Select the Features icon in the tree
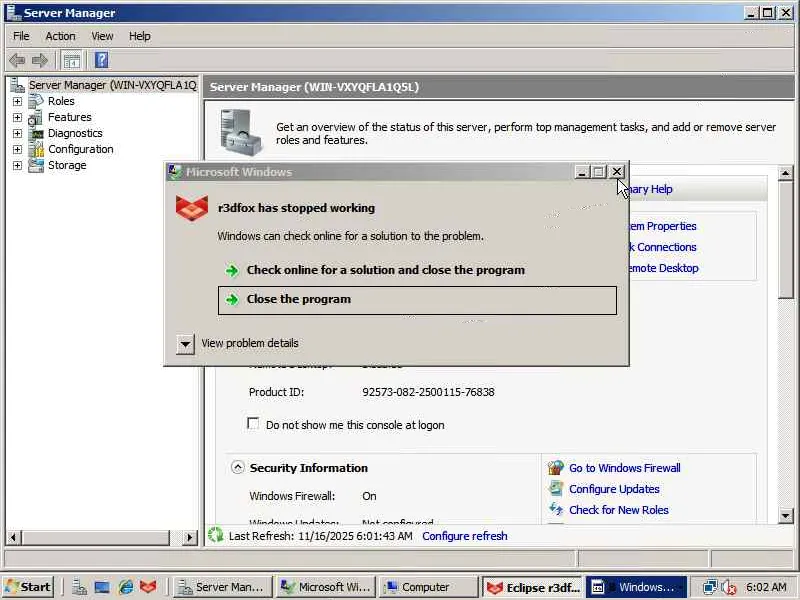Image resolution: width=800 pixels, height=600 pixels. pyautogui.click(x=36, y=117)
